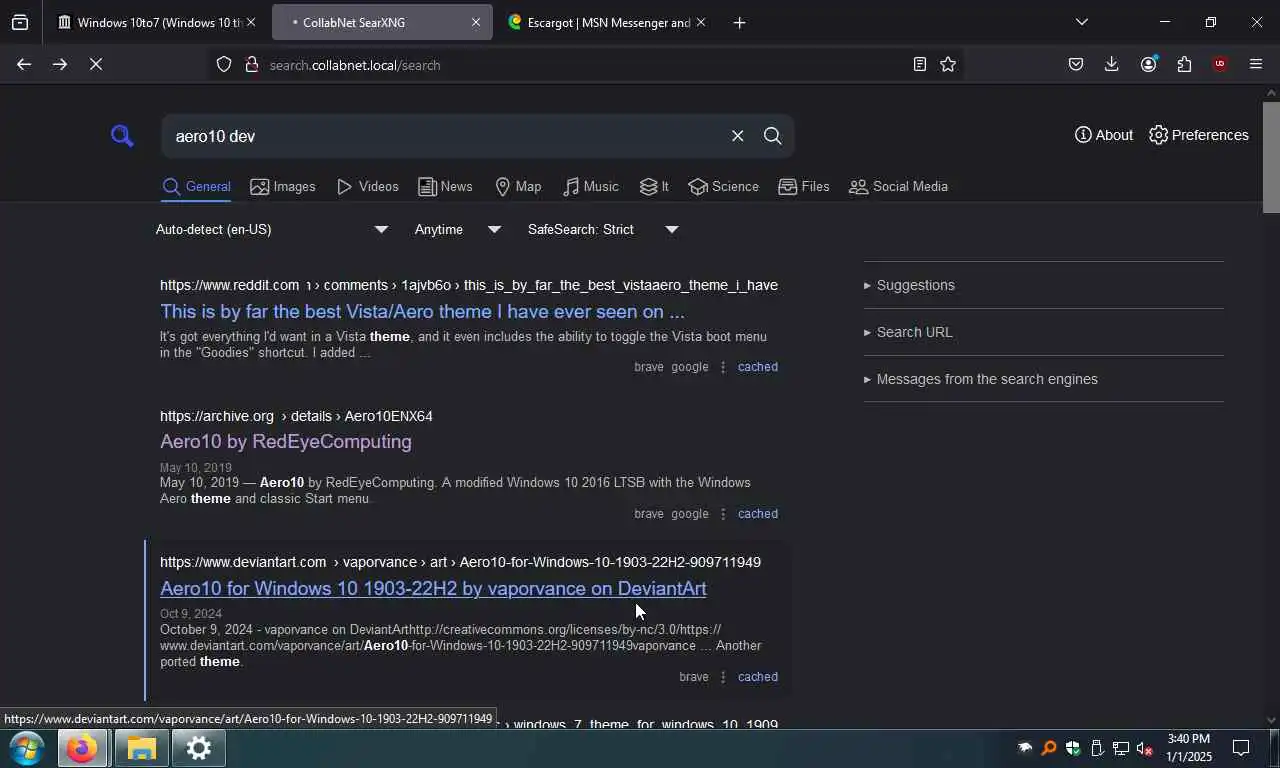Click the search query input field
Screen dimensions: 1280x768
click(x=445, y=136)
